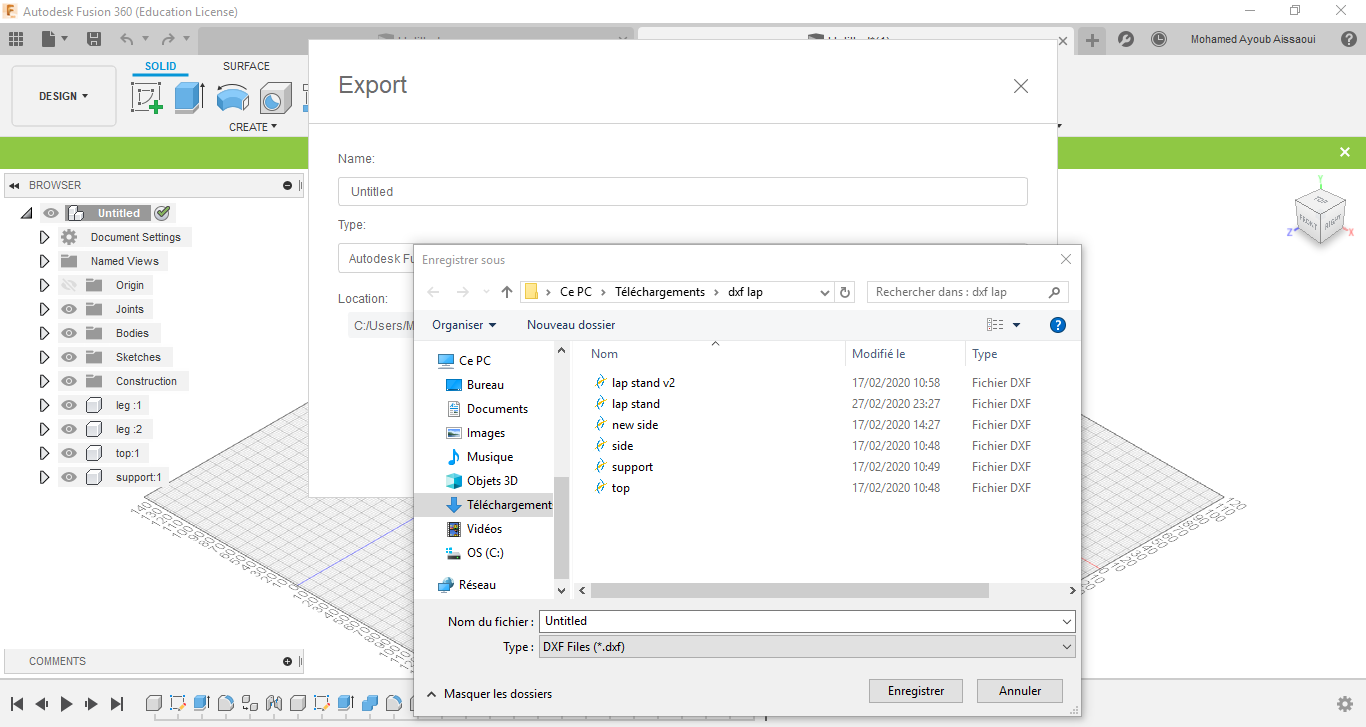This screenshot has height=727, width=1366.
Task: Select the Combine feature in timeline
Action: pos(369,703)
